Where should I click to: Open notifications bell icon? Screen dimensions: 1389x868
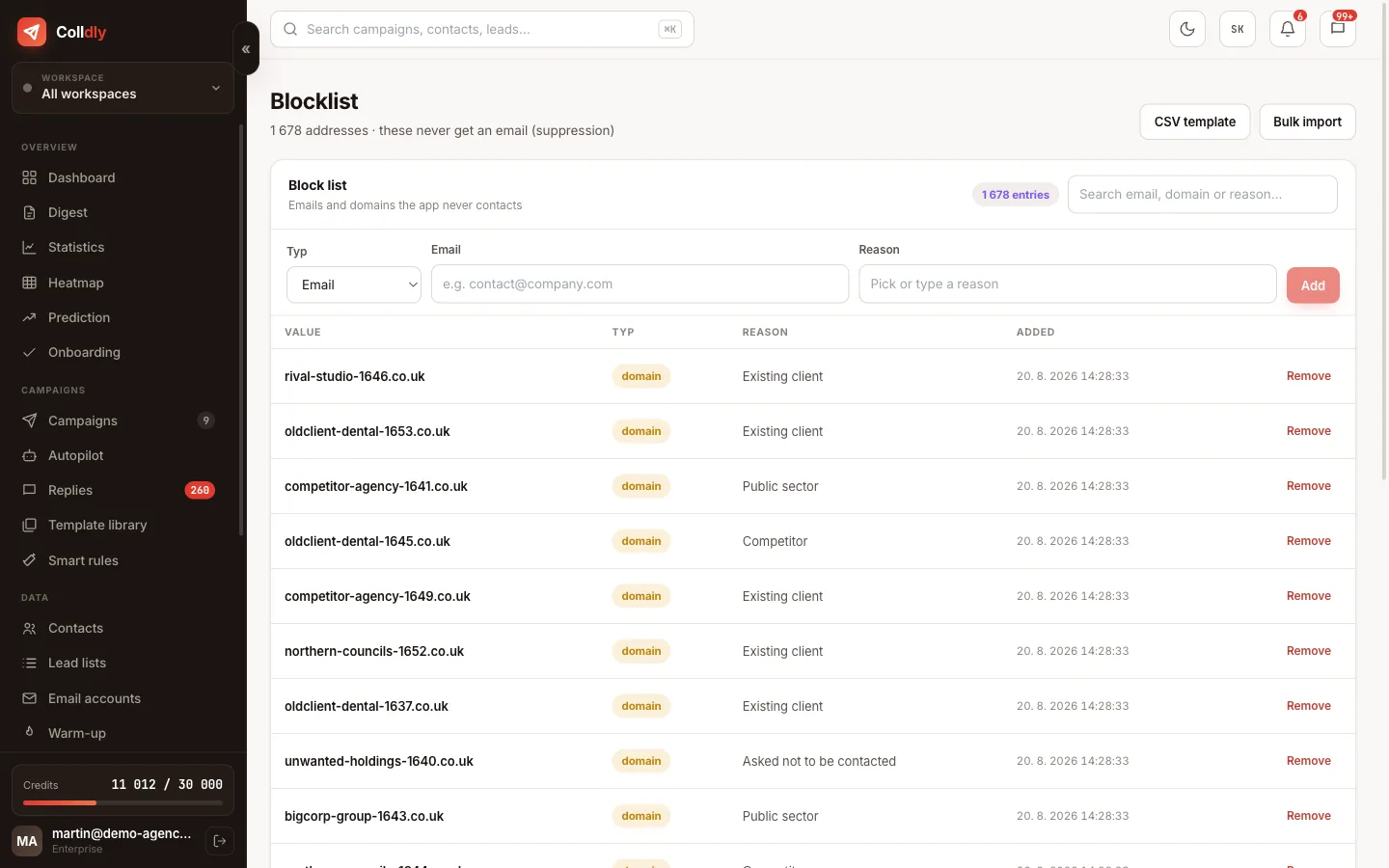(1288, 29)
